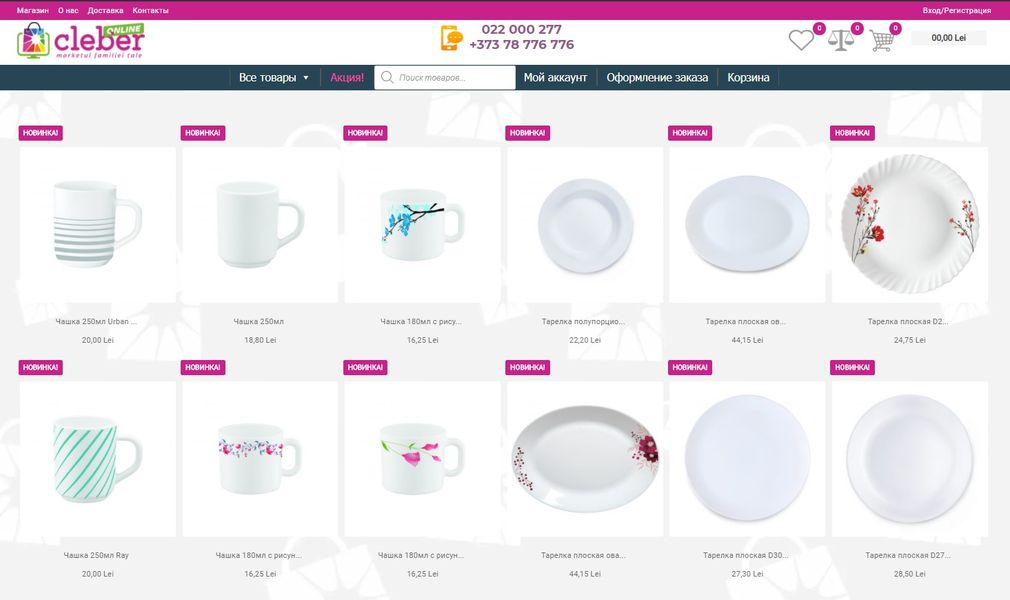
Task: Click НОВИНКА badge above striped Urban mug
Action: (x=41, y=133)
